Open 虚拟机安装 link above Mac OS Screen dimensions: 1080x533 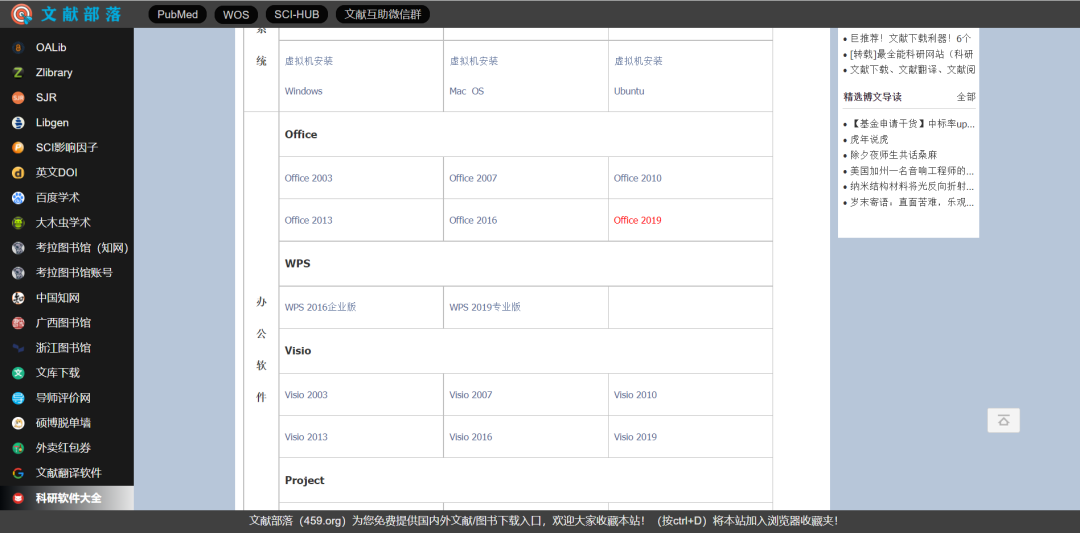pyautogui.click(x=473, y=61)
